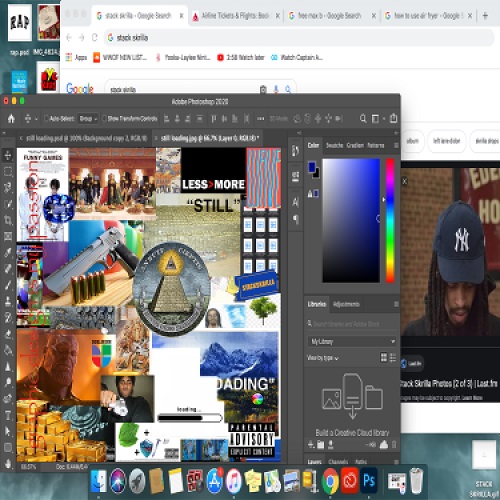500x500 pixels.
Task: Open the Color panel options menu
Action: pyautogui.click(x=396, y=145)
